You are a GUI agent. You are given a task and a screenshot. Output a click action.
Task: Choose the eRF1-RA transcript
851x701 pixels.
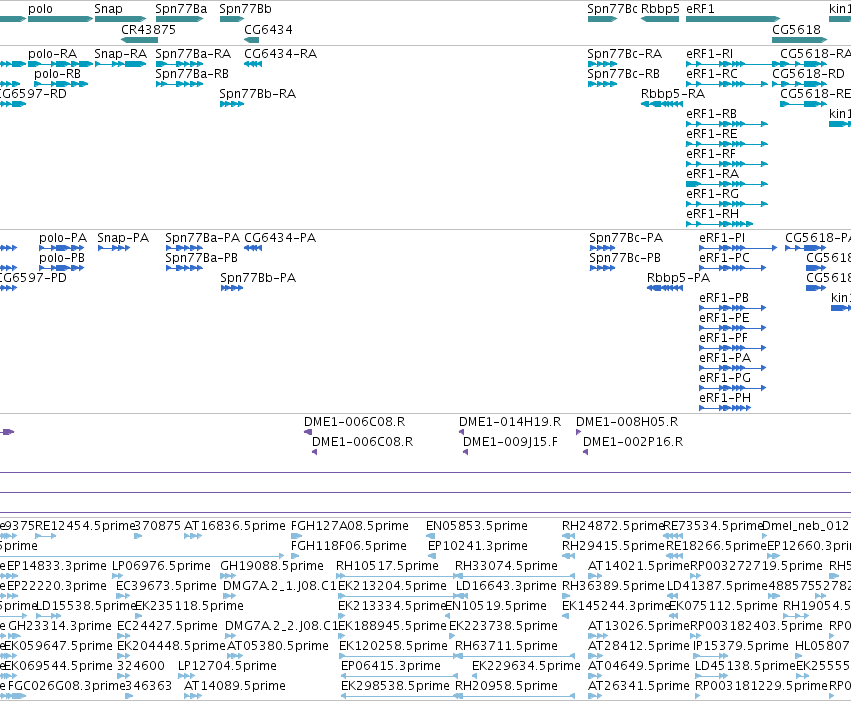pos(727,184)
